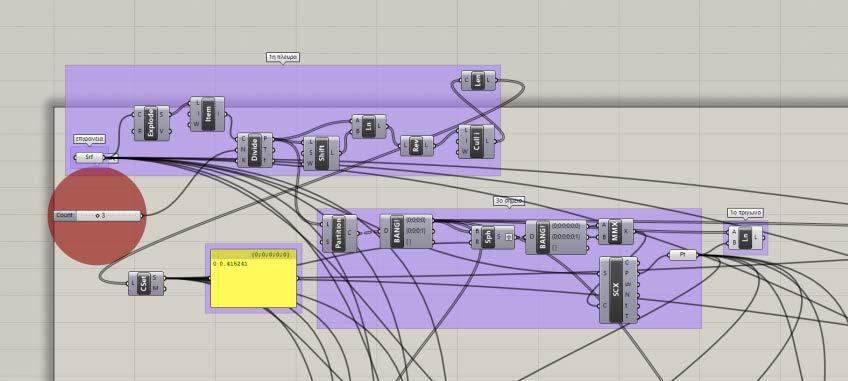Click the panel path header {0;0;0;0;0}
Image resolution: width=848 pixels, height=381 pixels.
click(x=270, y=254)
